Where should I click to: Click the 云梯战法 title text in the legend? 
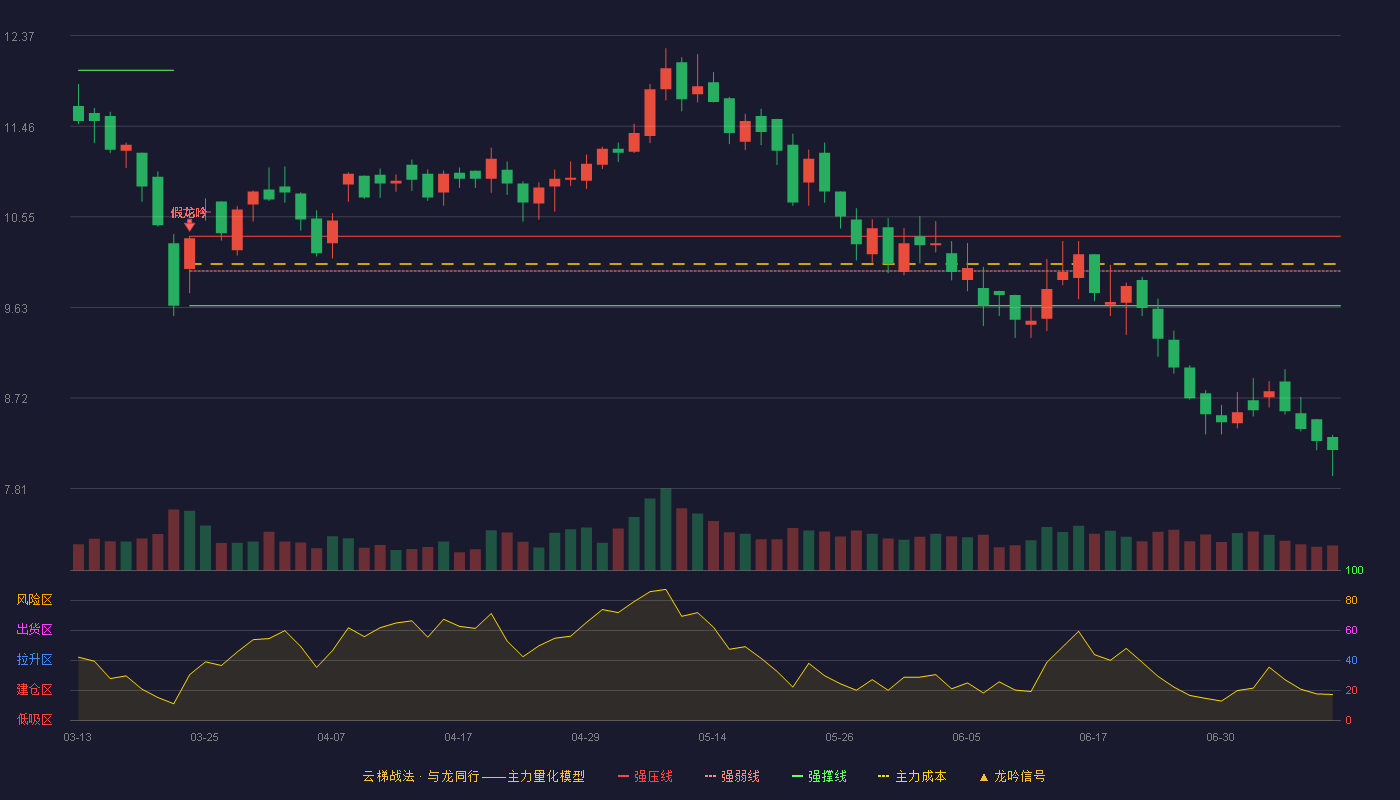387,776
